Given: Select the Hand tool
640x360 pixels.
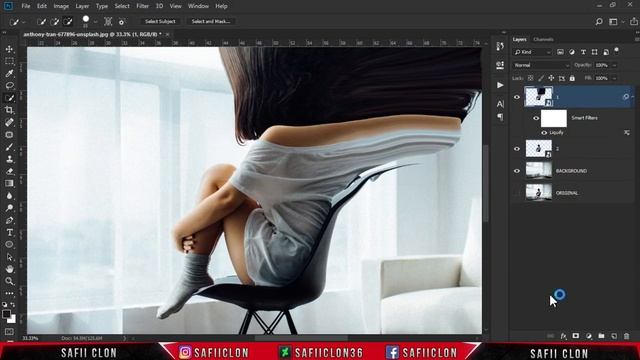Looking at the screenshot, I should point(9,269).
